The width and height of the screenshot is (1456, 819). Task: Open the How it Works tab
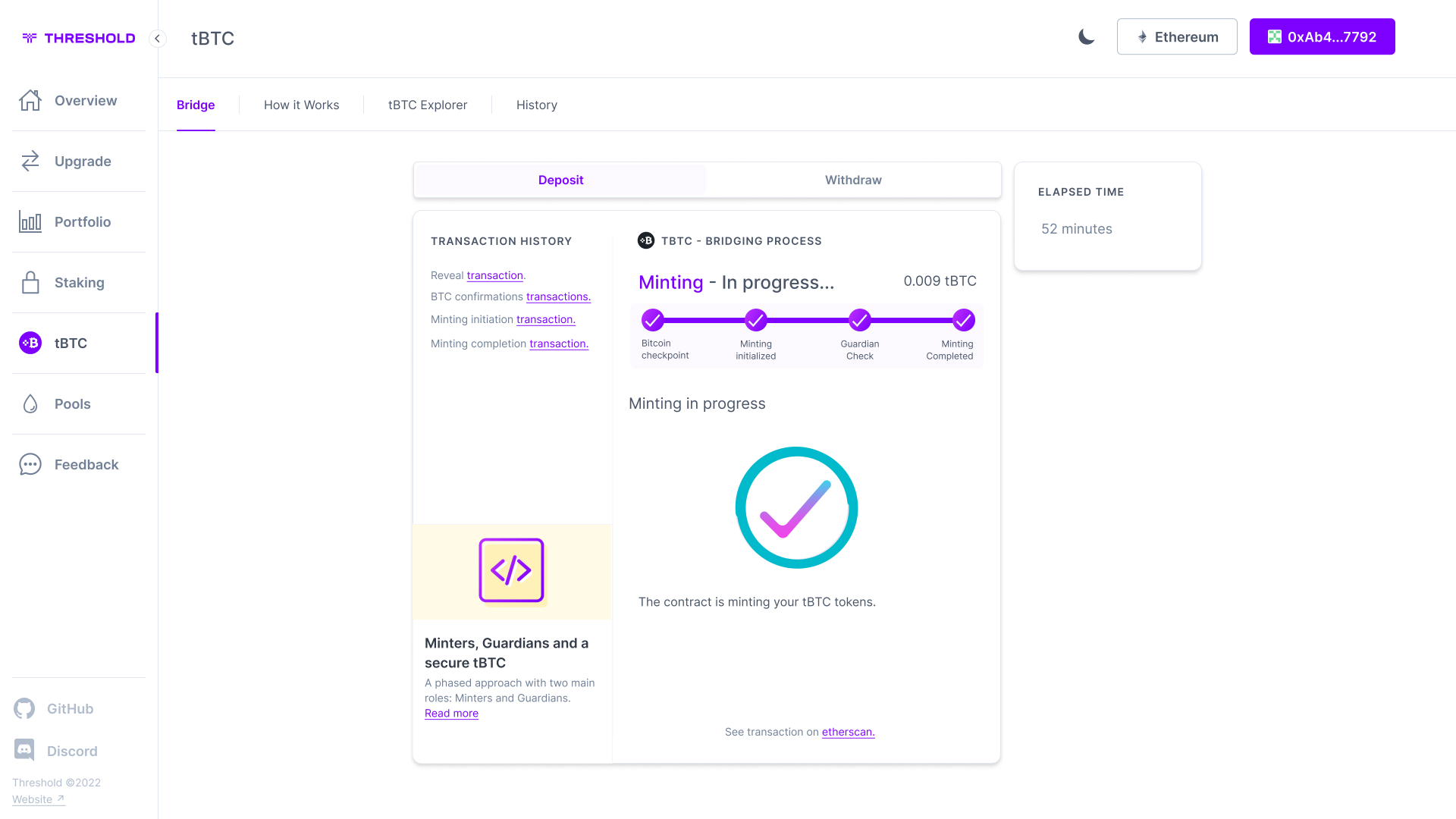click(x=301, y=105)
